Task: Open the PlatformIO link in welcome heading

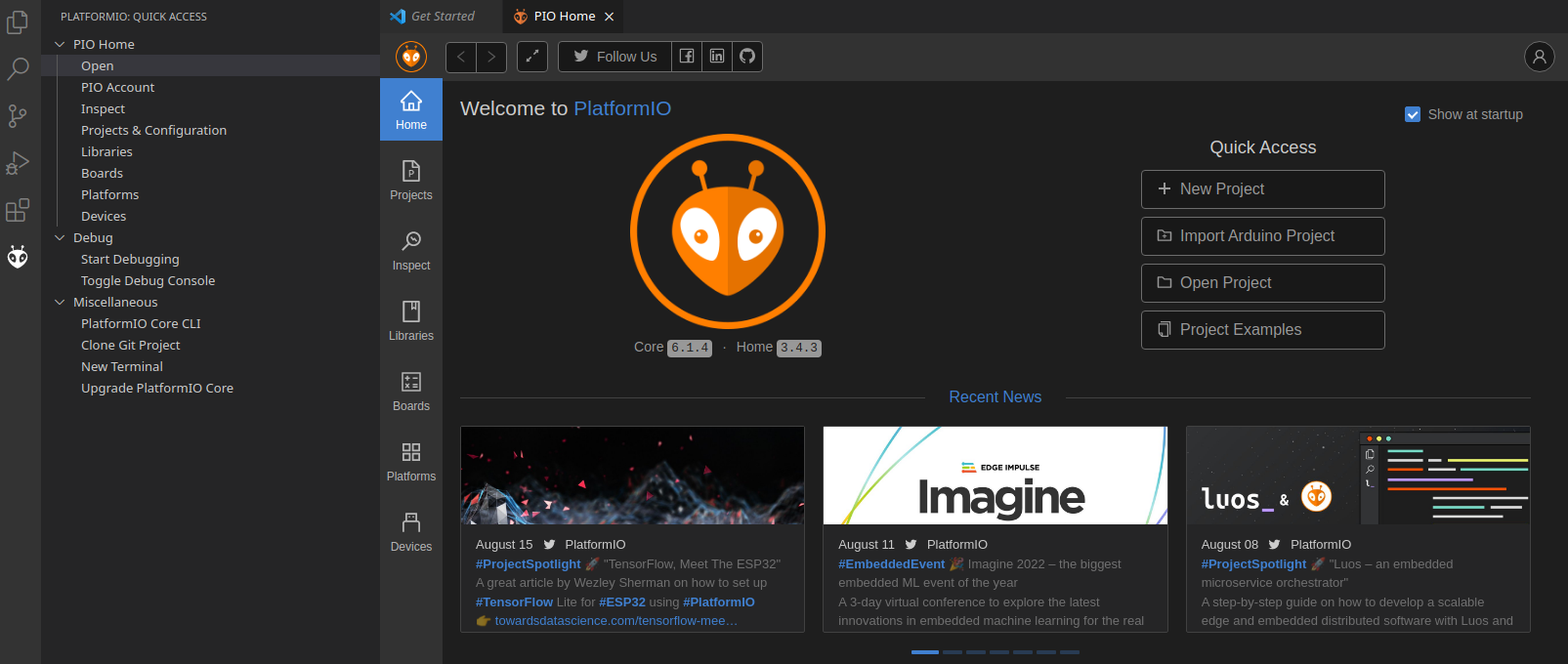Action: click(x=622, y=108)
